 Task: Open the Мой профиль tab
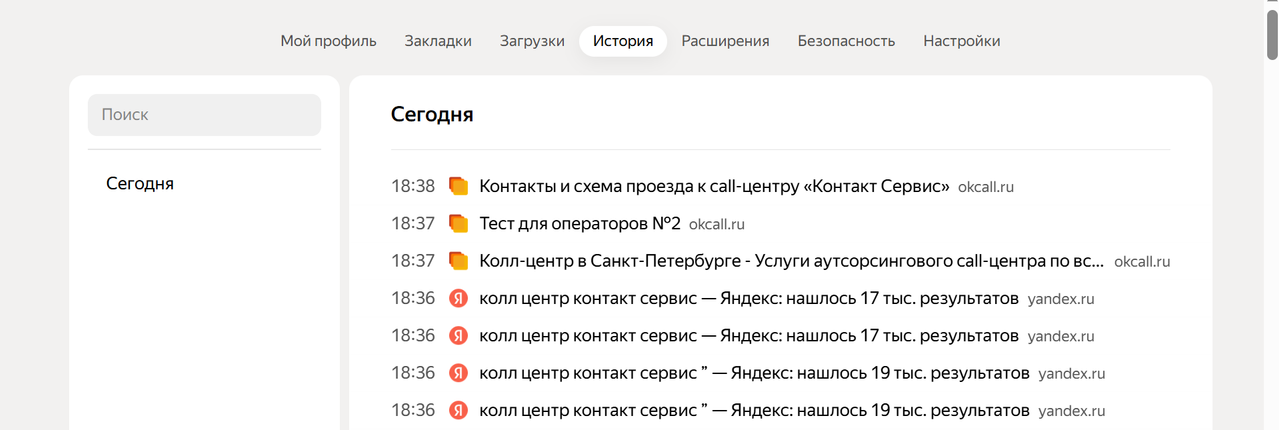tap(328, 41)
